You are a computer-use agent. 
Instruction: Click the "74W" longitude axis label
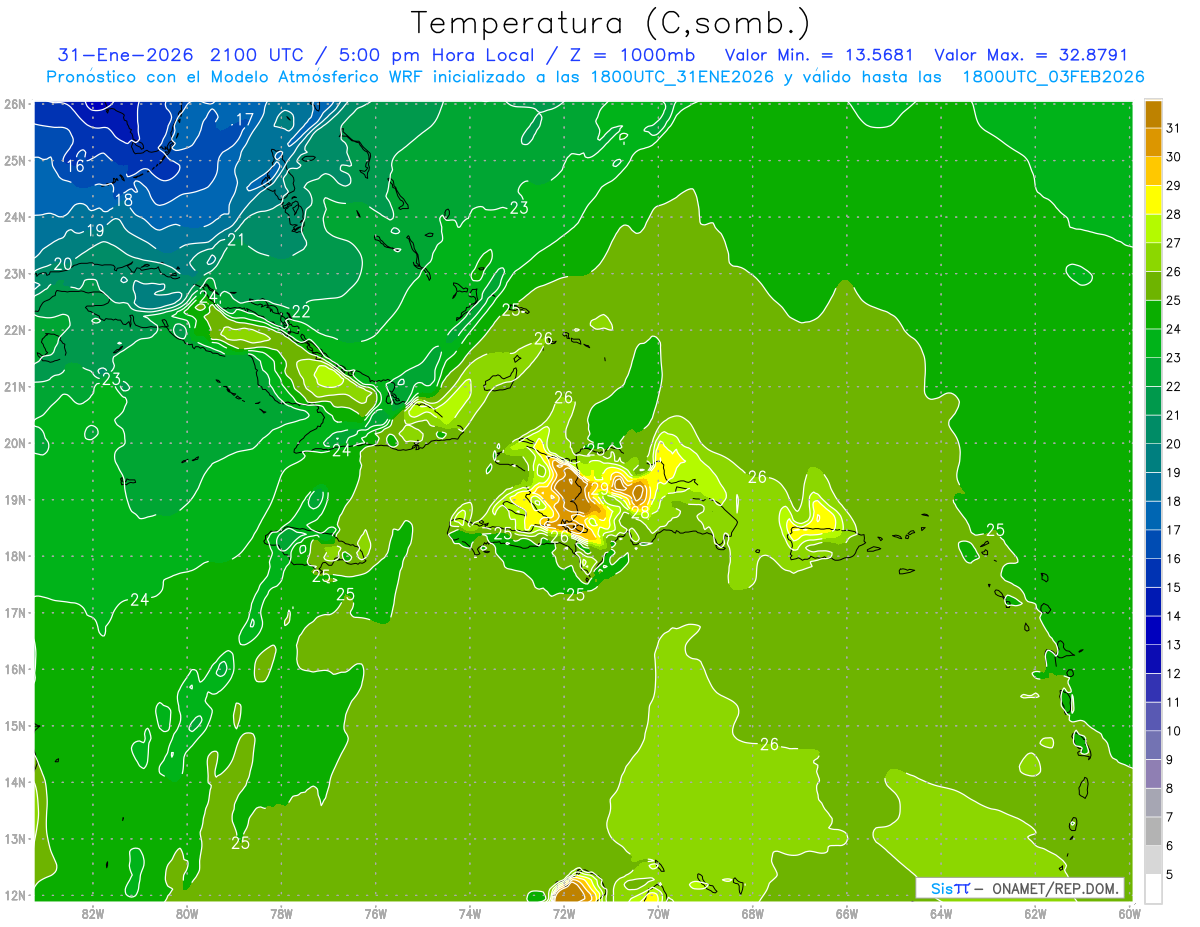pos(470,913)
